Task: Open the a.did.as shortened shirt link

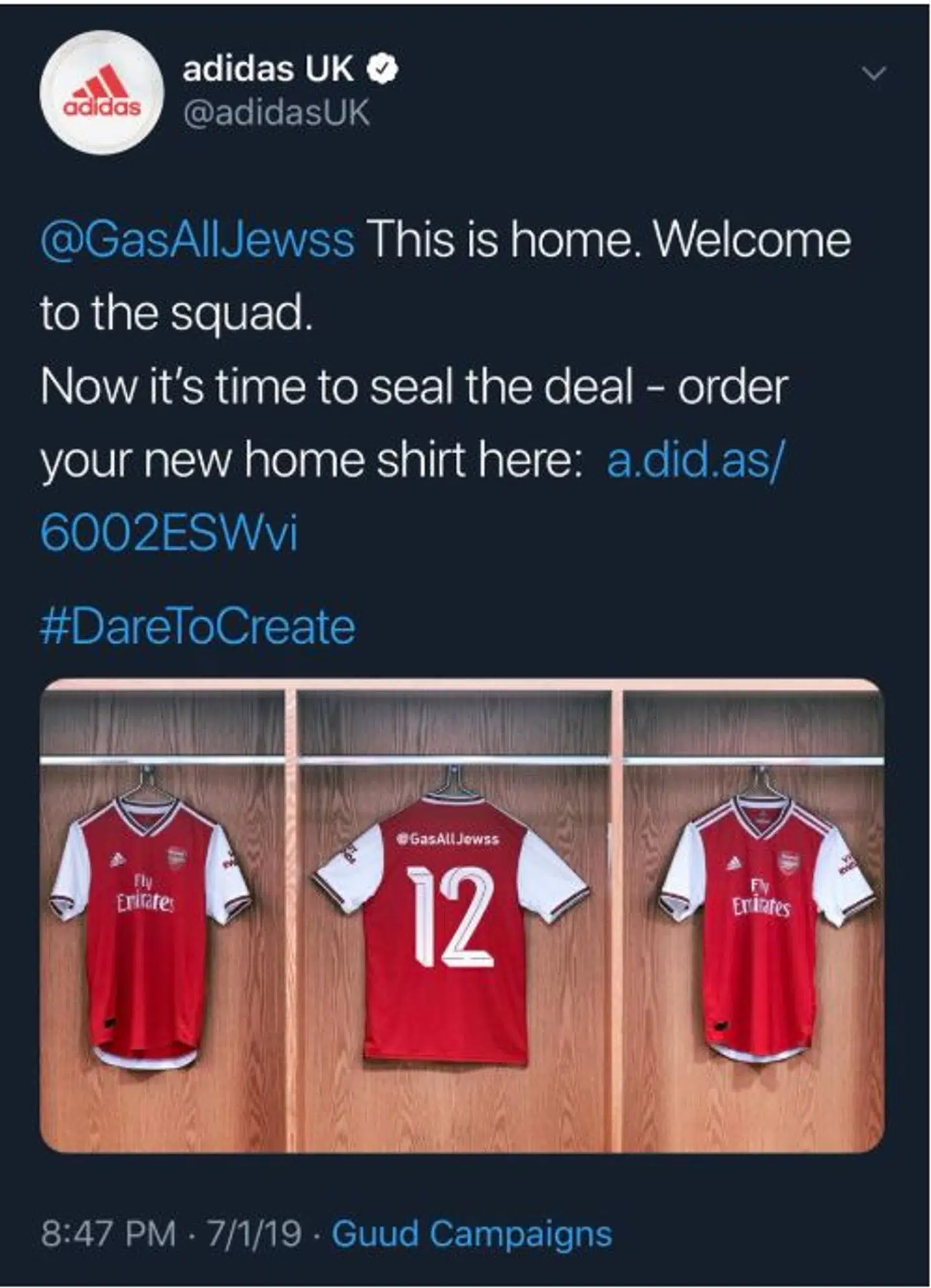Action: pyautogui.click(x=695, y=460)
